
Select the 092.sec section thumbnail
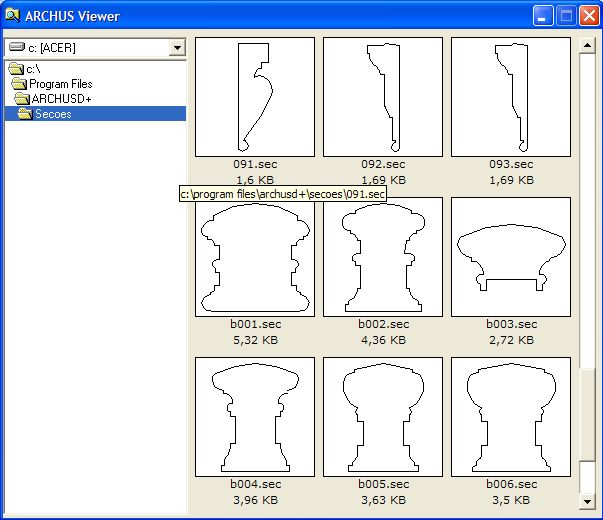pyautogui.click(x=383, y=97)
